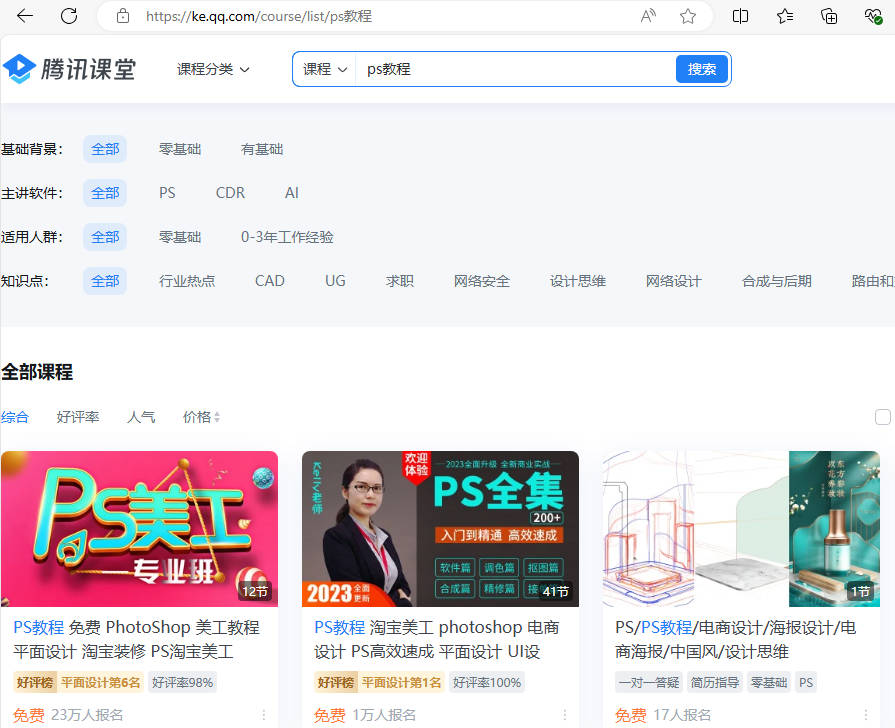Select 合成与后期 knowledge filter
The height and width of the screenshot is (728, 895).
[776, 281]
